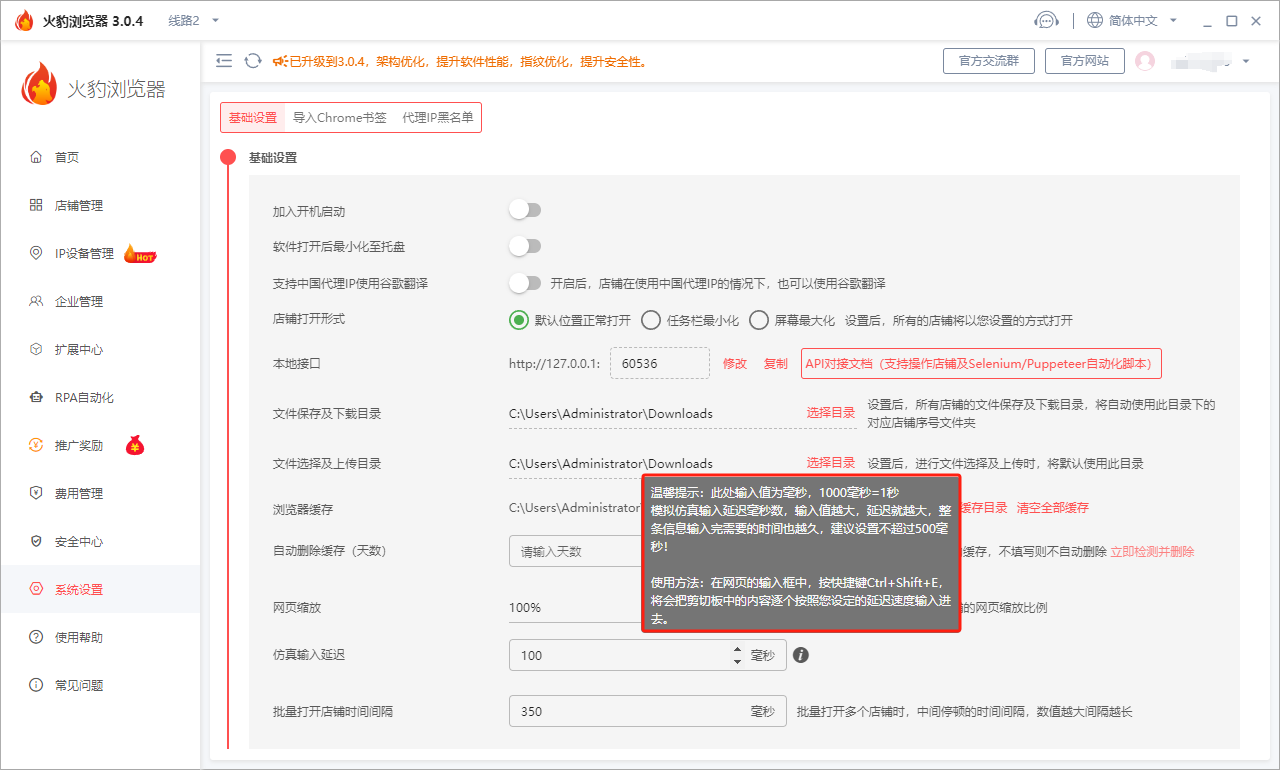This screenshot has height=770, width=1280.
Task: Switch to the 导入Chrome书签 tab
Action: coord(341,117)
